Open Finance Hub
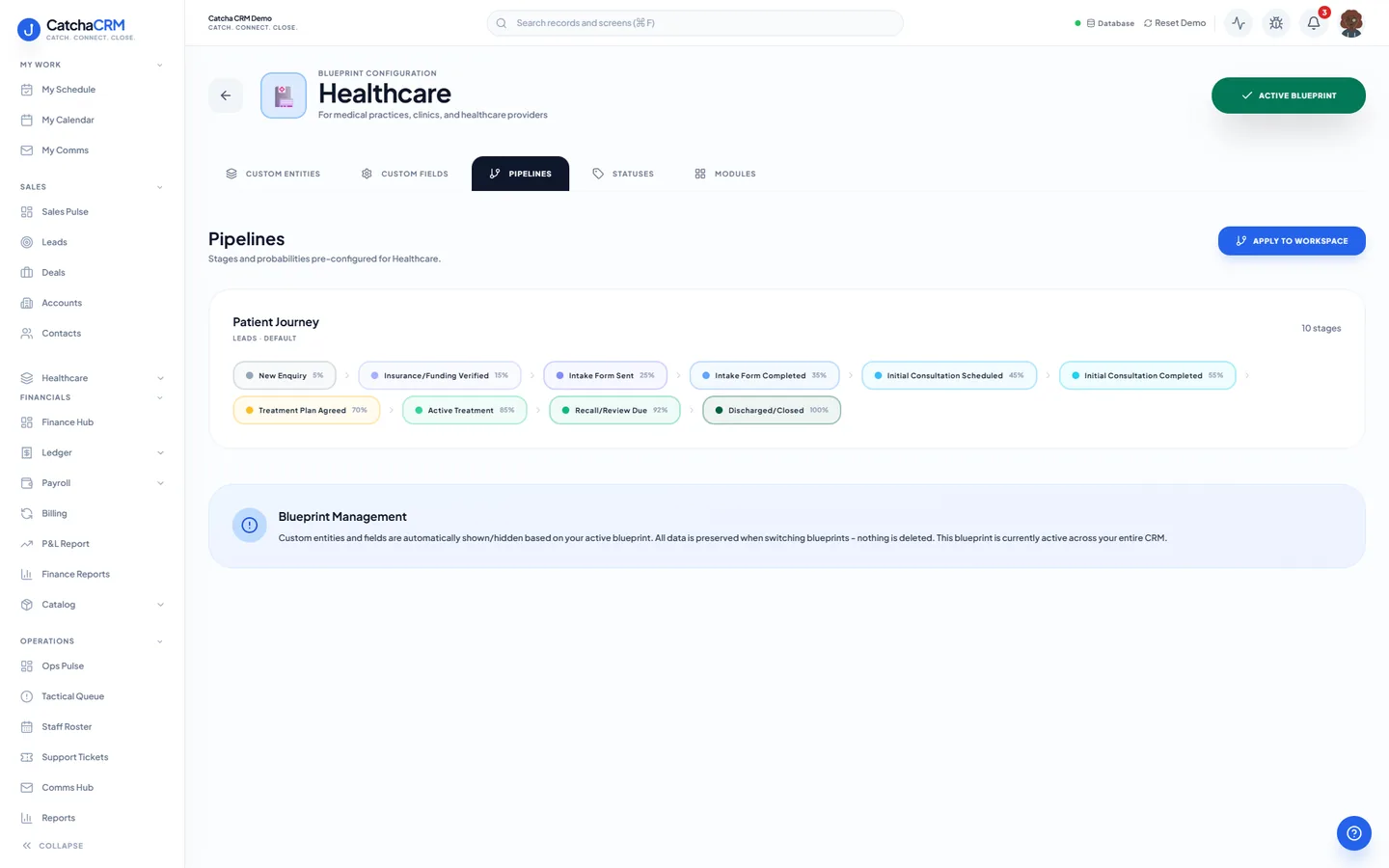Screen dimensions: 1389x868 (92, 422)
